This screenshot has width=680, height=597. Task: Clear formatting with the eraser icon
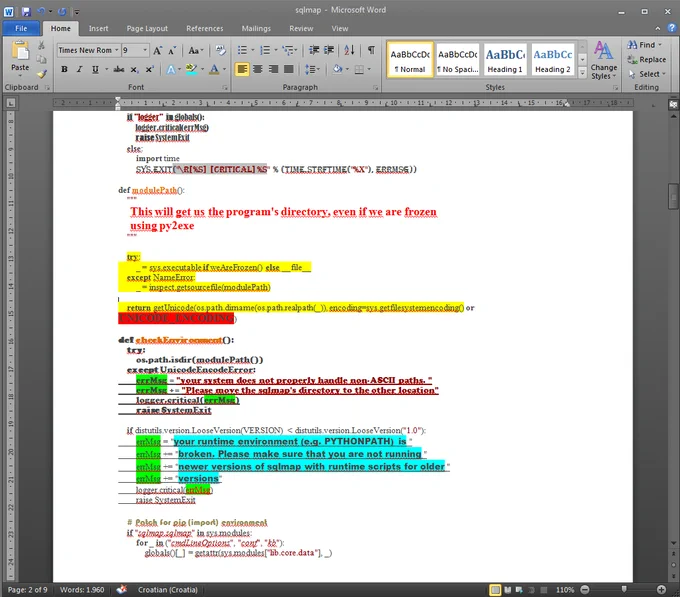pos(221,51)
